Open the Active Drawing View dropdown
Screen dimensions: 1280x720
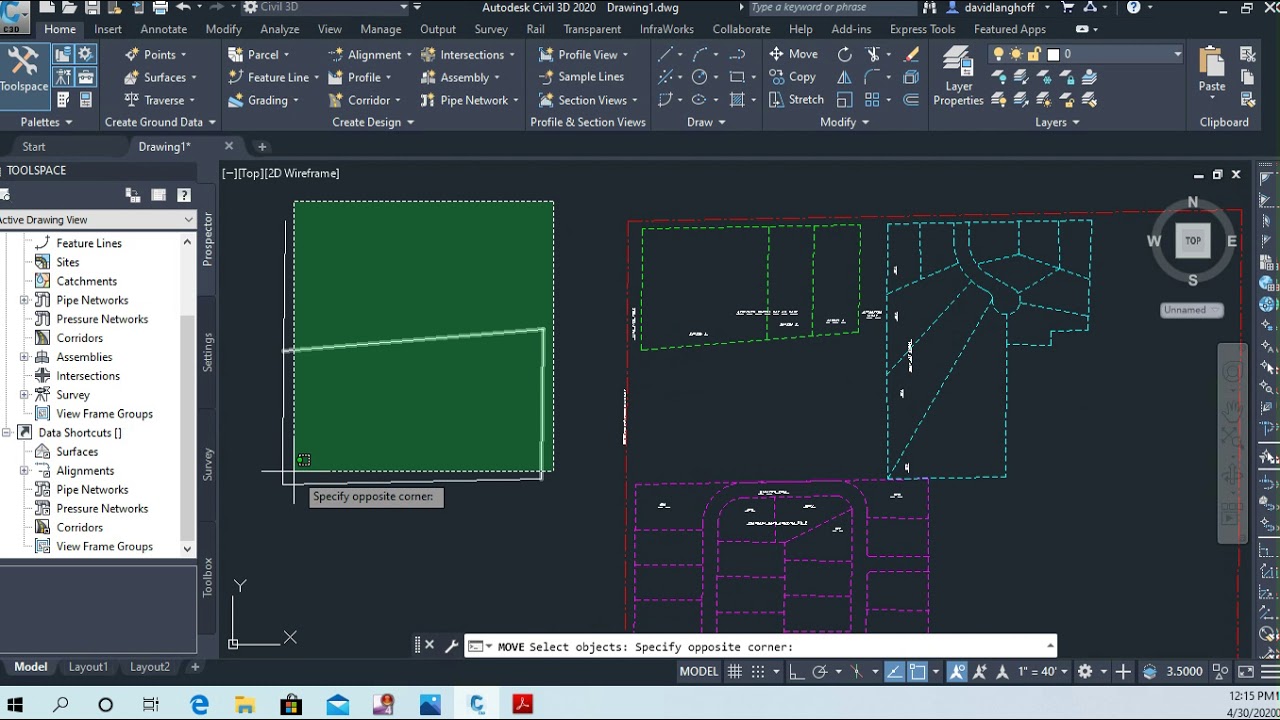click(x=97, y=220)
